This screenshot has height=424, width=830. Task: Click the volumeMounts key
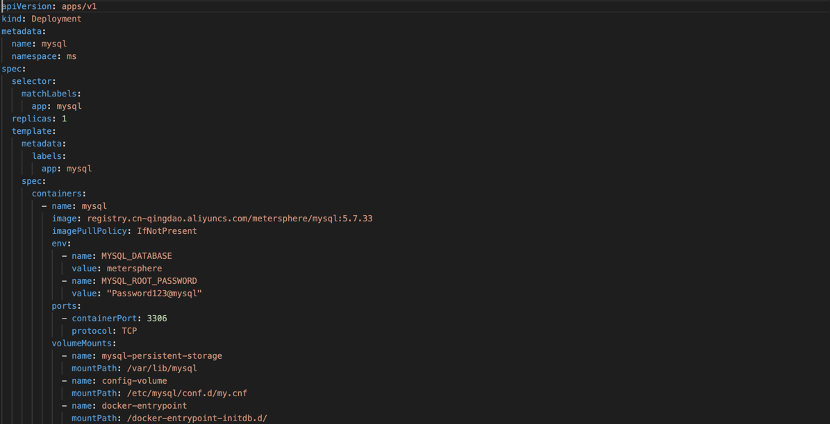pos(84,344)
